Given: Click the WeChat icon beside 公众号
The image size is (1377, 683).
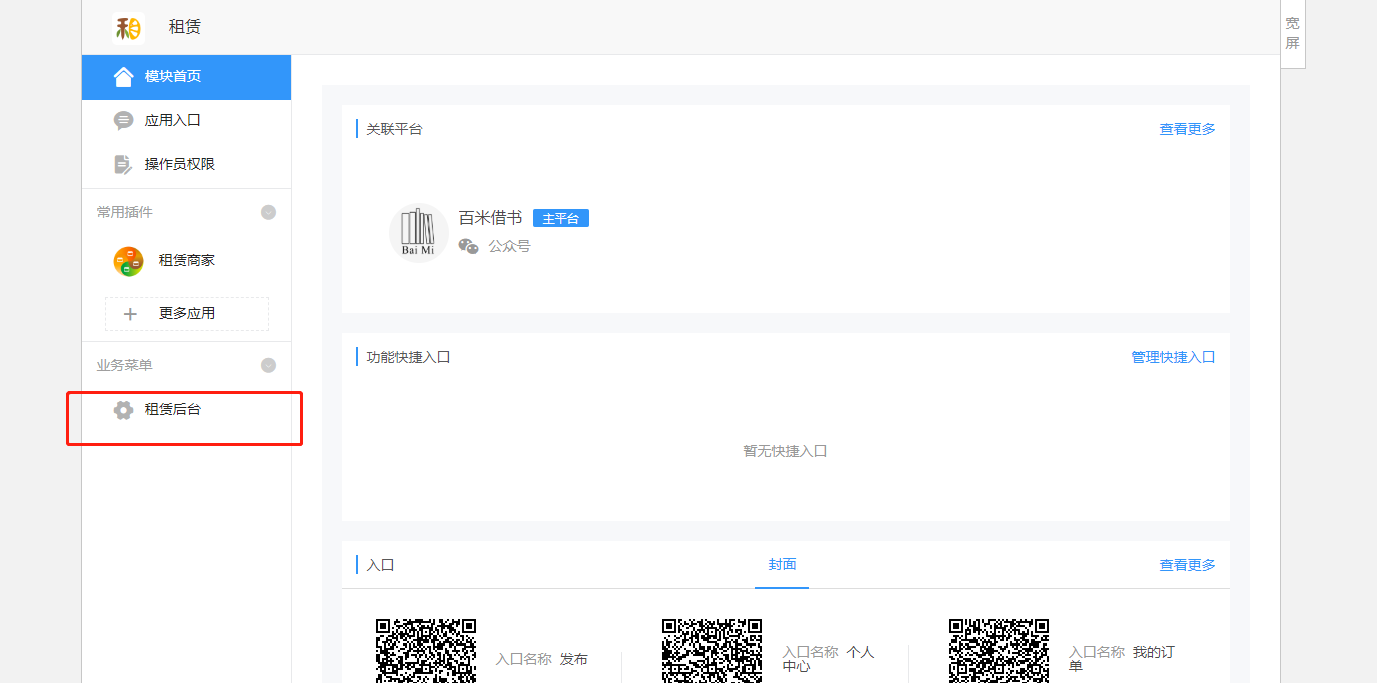Looking at the screenshot, I should click(468, 246).
